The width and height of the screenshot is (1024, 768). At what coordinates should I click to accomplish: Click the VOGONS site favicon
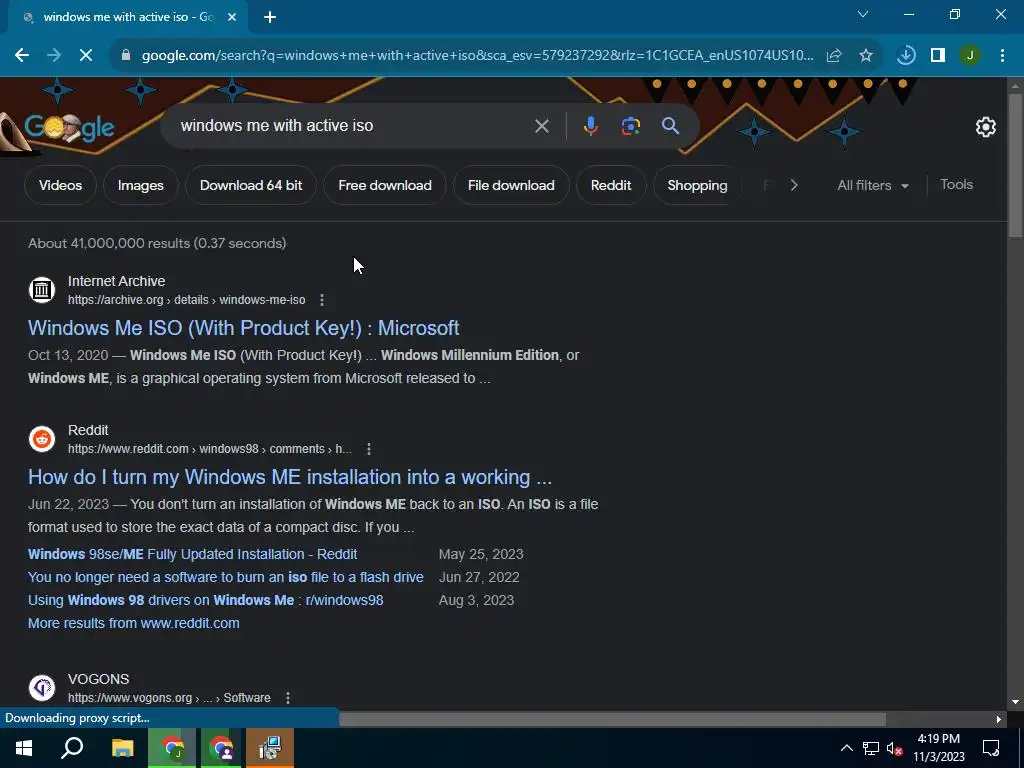tap(42, 688)
